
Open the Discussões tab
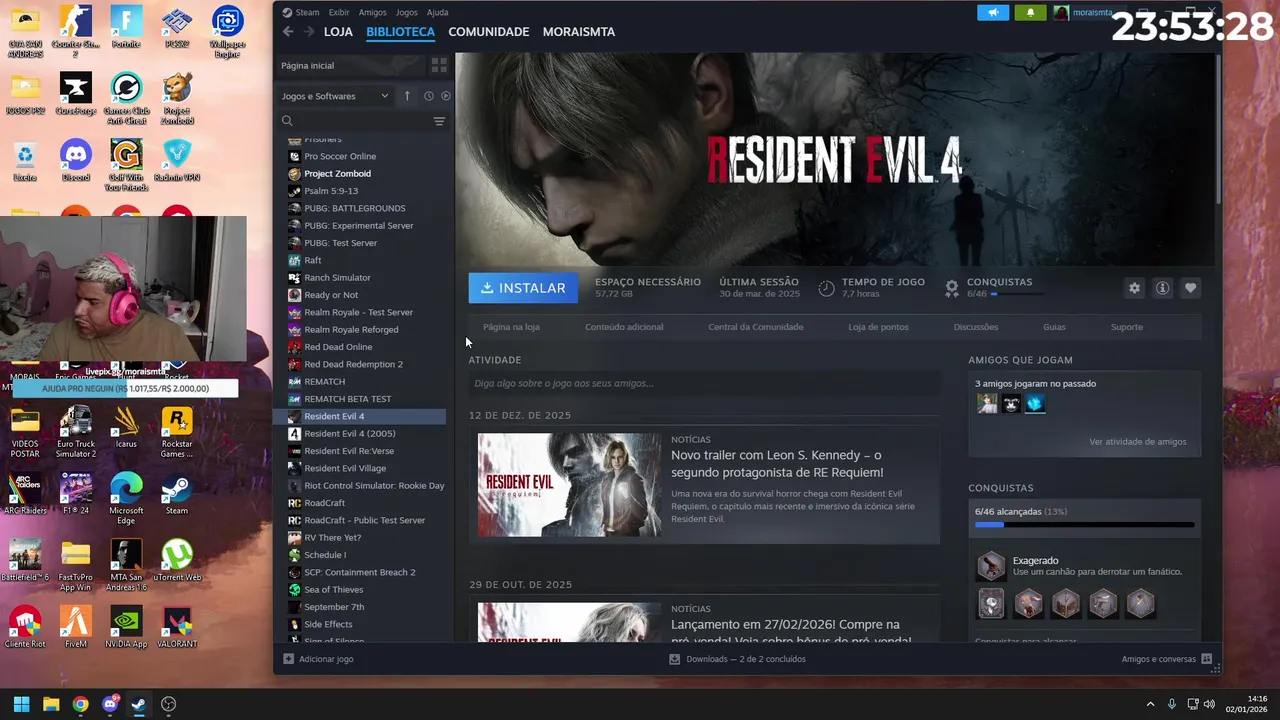coord(976,327)
